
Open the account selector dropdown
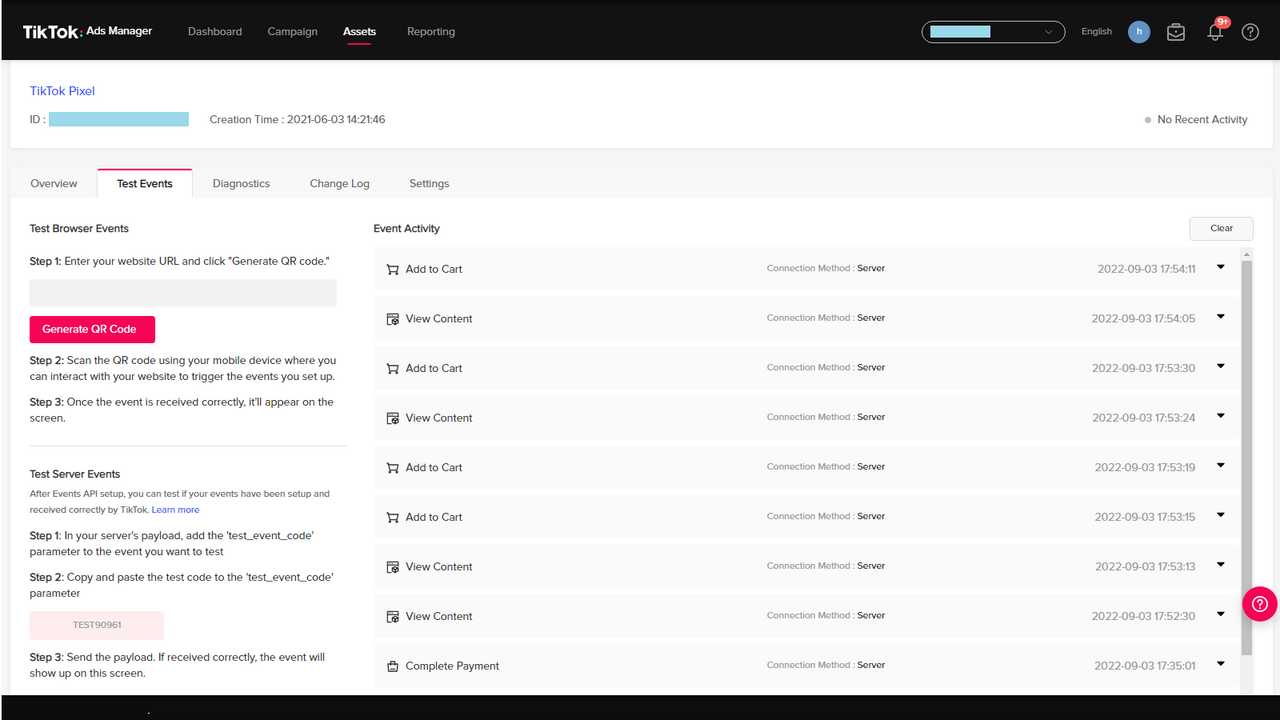pos(993,31)
